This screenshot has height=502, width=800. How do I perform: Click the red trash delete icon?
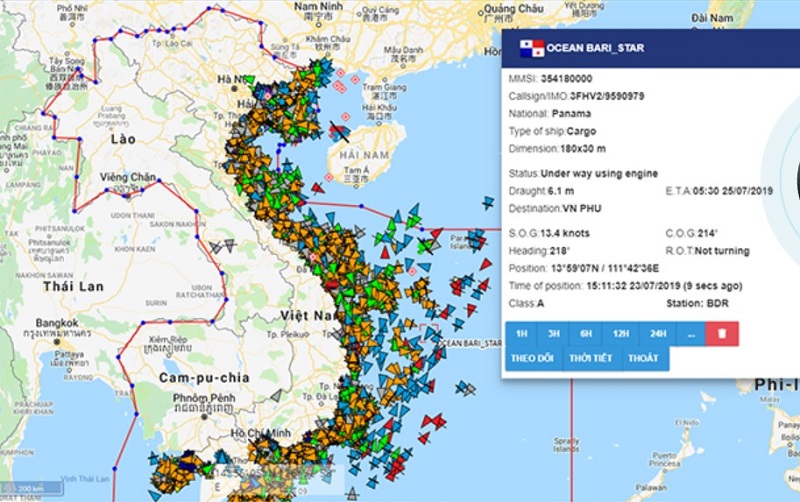tap(722, 334)
